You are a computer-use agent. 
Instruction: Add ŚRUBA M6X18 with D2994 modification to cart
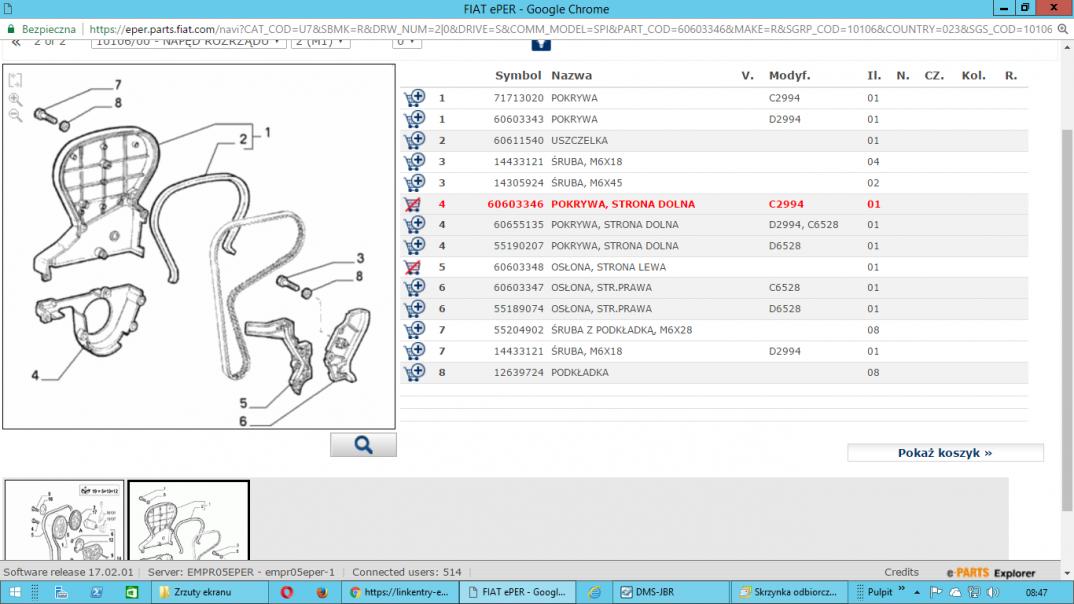click(414, 351)
